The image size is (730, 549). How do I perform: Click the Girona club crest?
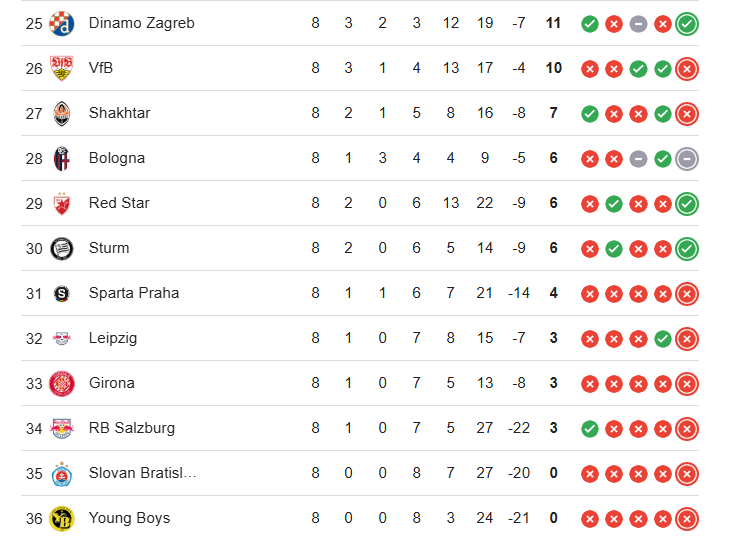click(x=61, y=384)
